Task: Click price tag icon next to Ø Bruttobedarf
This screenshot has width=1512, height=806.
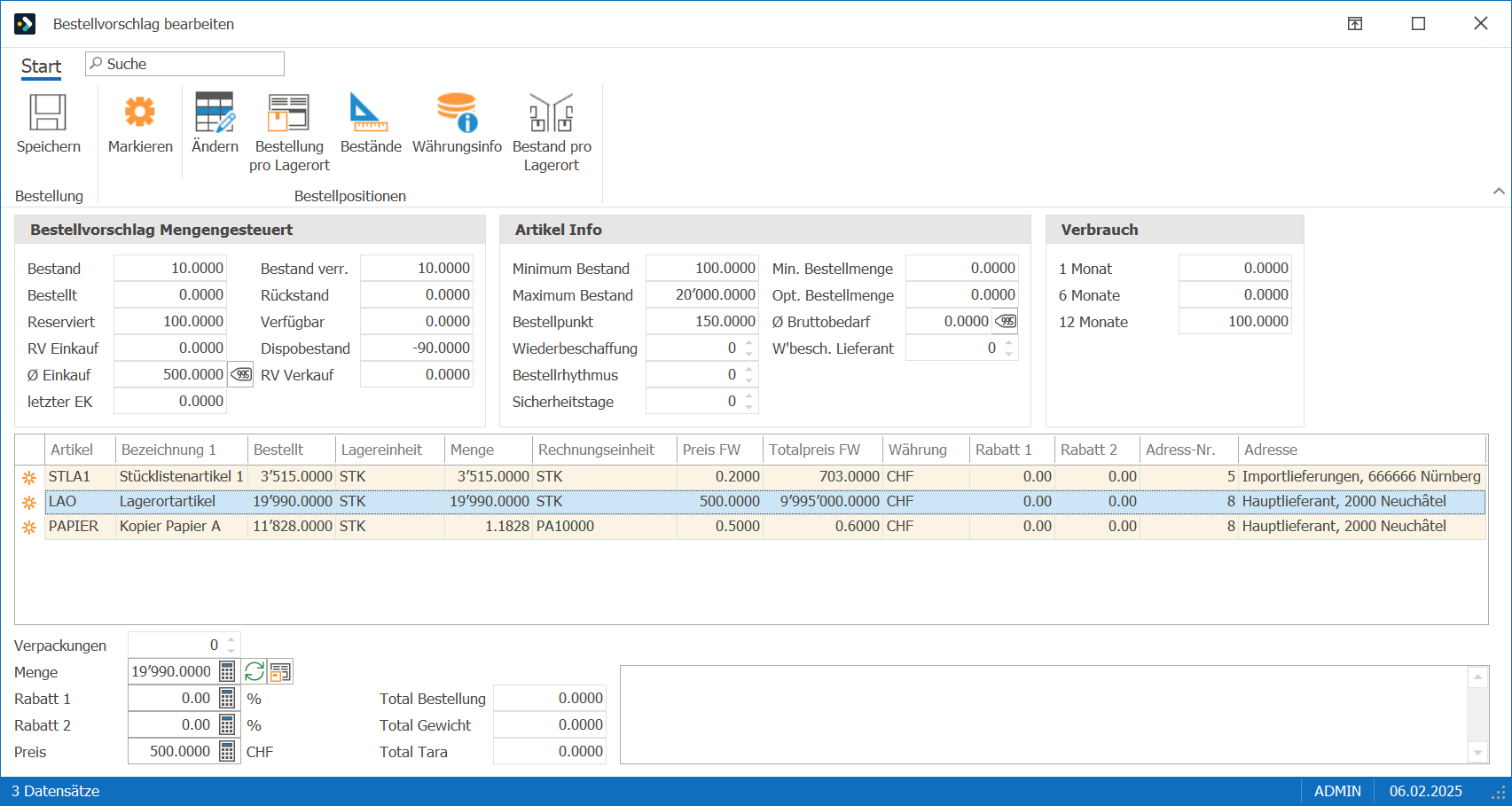Action: click(x=1006, y=322)
